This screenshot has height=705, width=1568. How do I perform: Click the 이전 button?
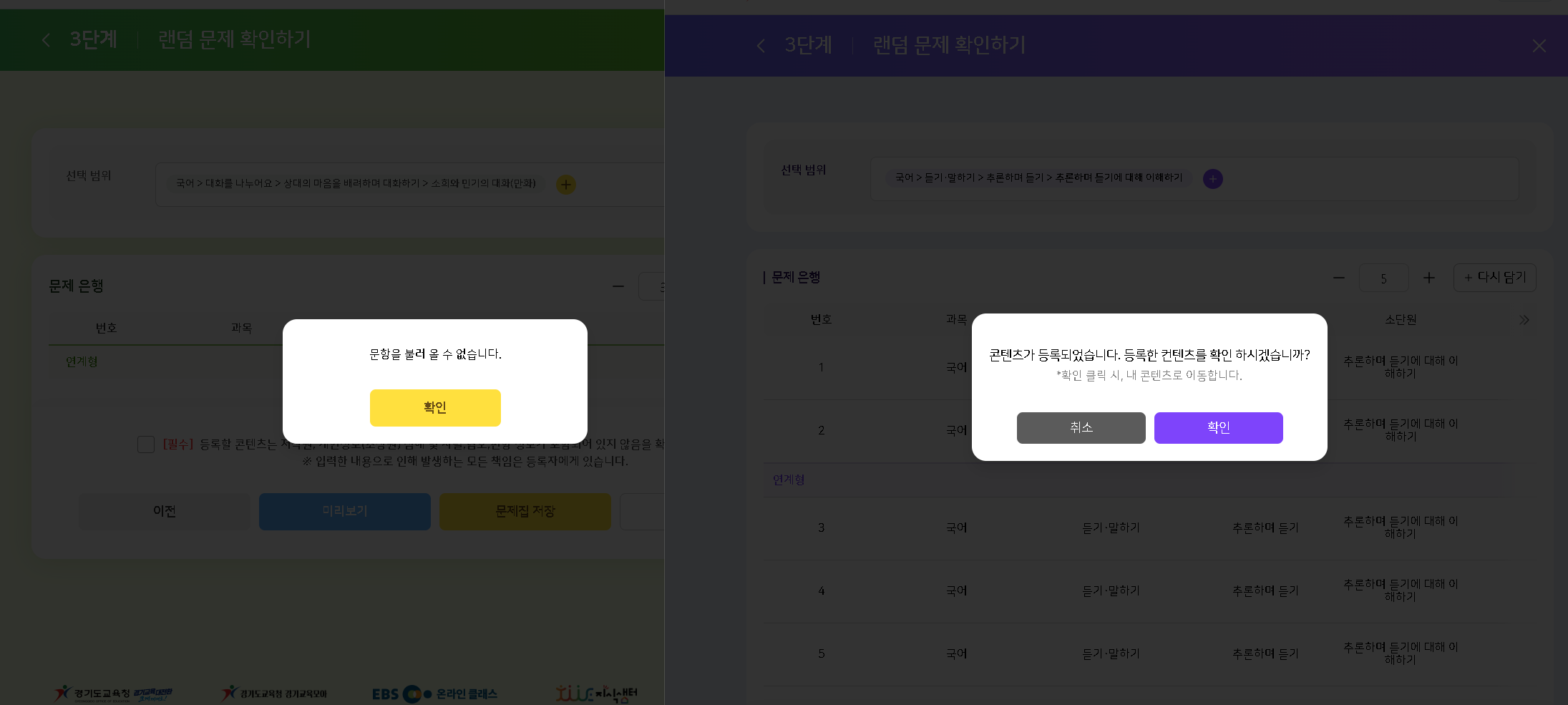tap(165, 511)
